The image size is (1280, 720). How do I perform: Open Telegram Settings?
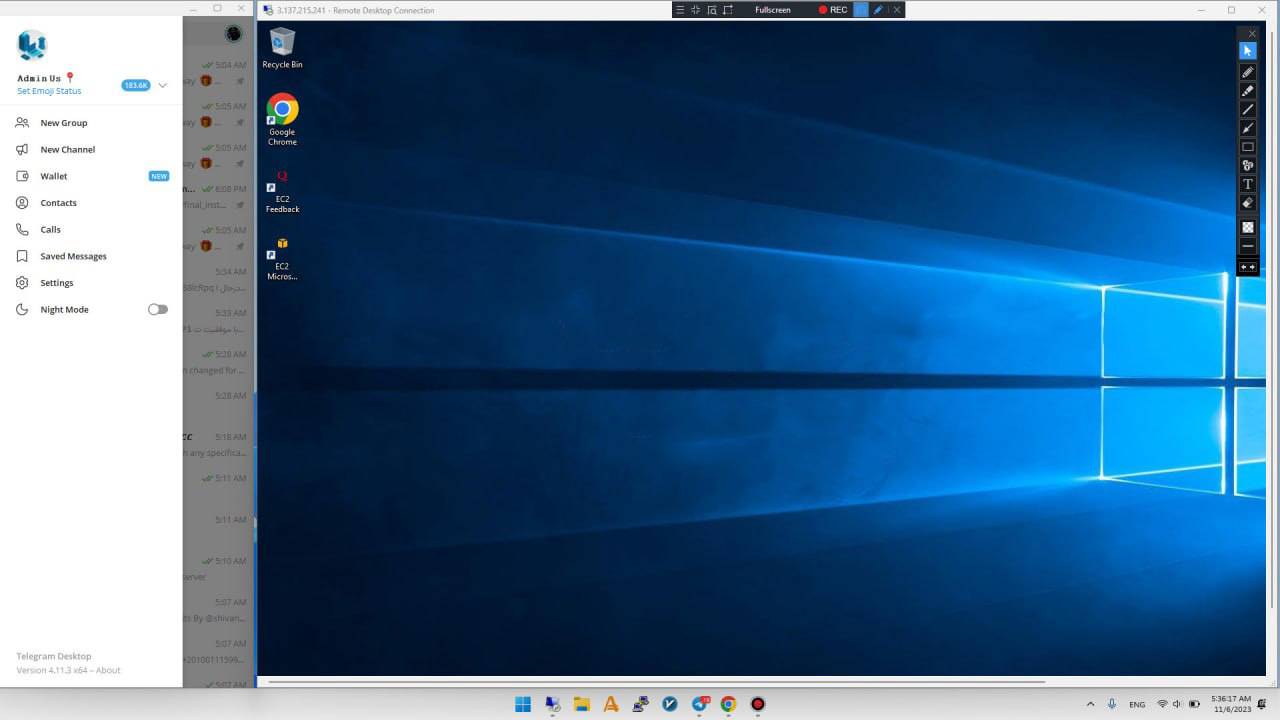click(x=57, y=283)
